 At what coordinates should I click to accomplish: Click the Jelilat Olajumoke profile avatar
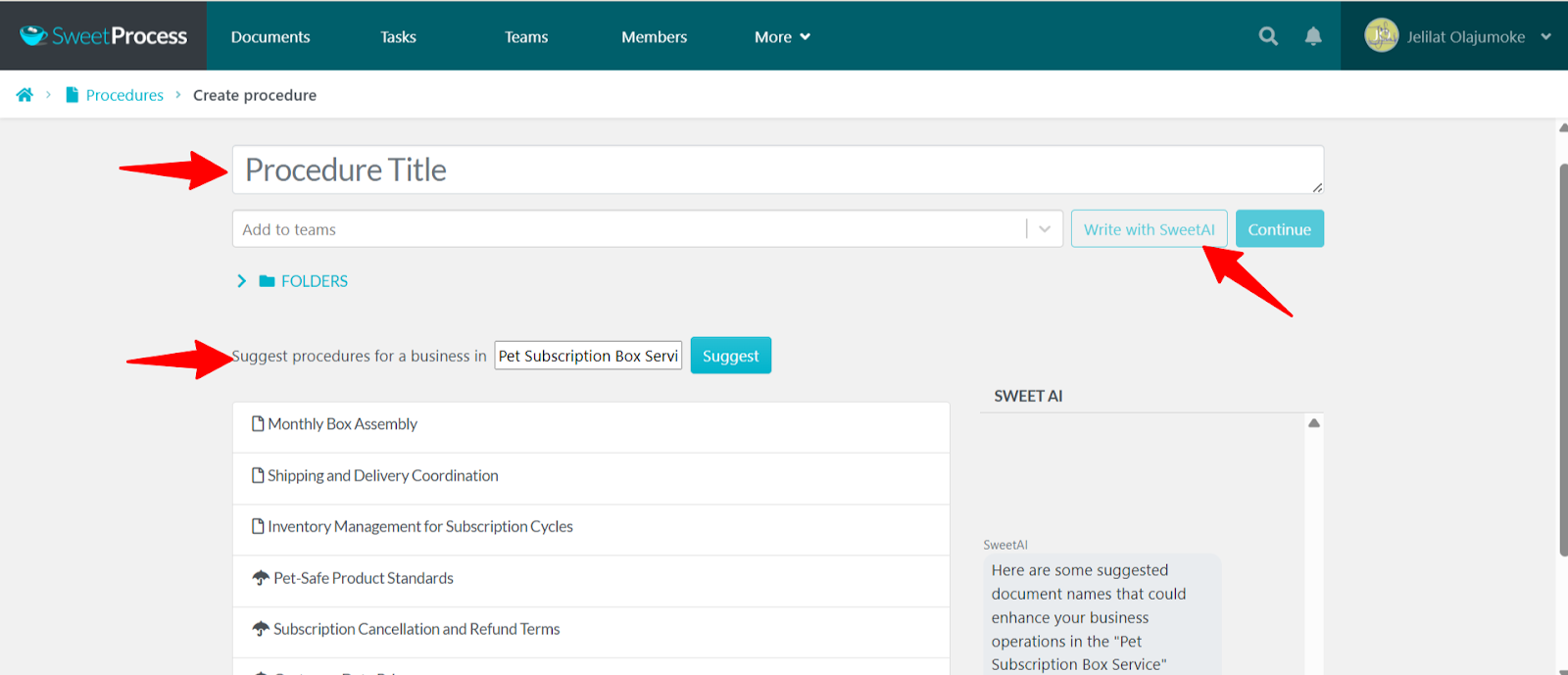tap(1382, 36)
